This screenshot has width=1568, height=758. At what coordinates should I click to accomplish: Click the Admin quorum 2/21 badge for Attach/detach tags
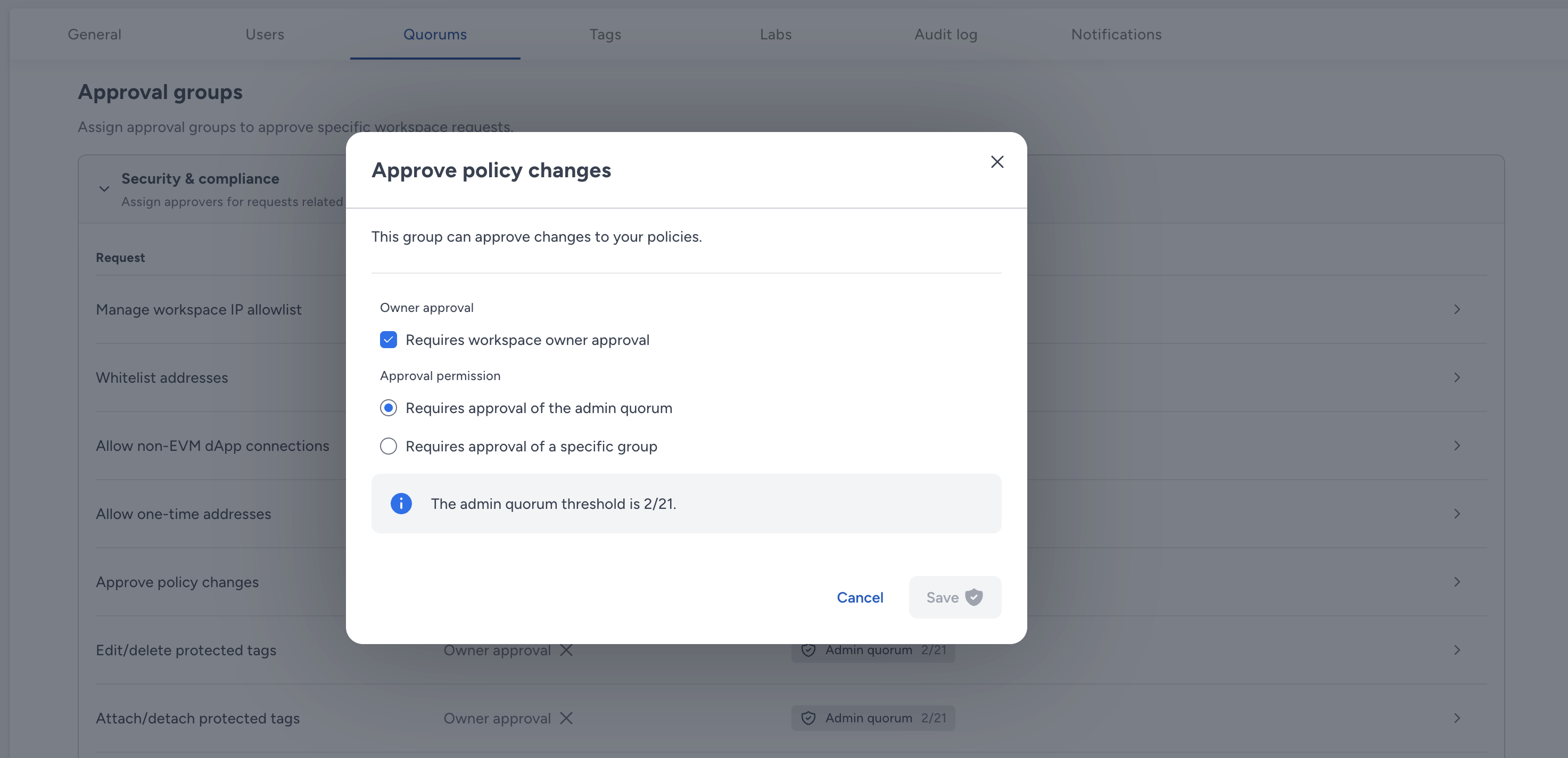(873, 719)
